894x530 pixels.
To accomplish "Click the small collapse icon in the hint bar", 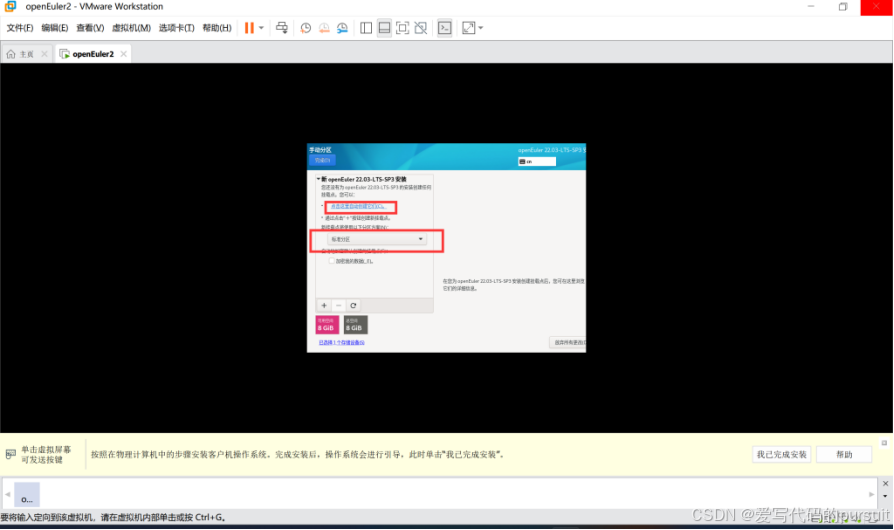I will (884, 443).
